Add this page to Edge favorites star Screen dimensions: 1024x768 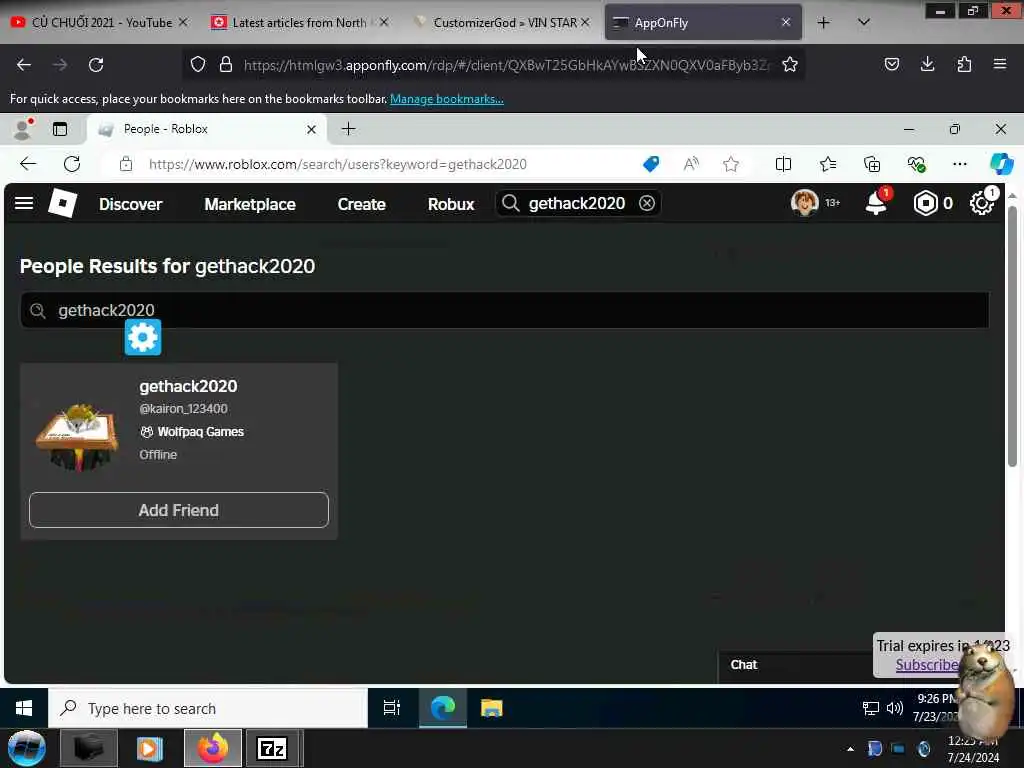coord(731,164)
